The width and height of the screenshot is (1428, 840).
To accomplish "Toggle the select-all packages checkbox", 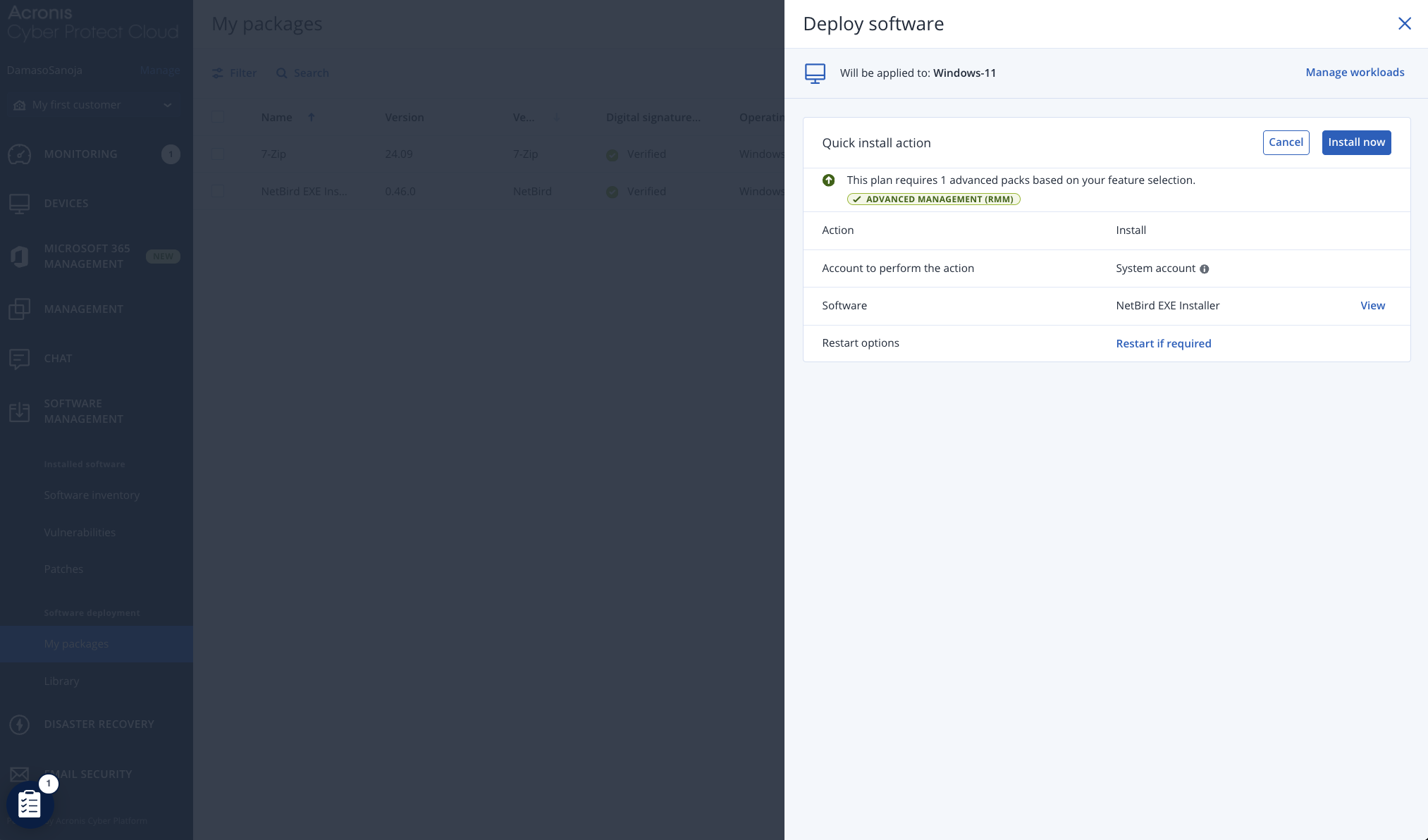I will 218,118.
